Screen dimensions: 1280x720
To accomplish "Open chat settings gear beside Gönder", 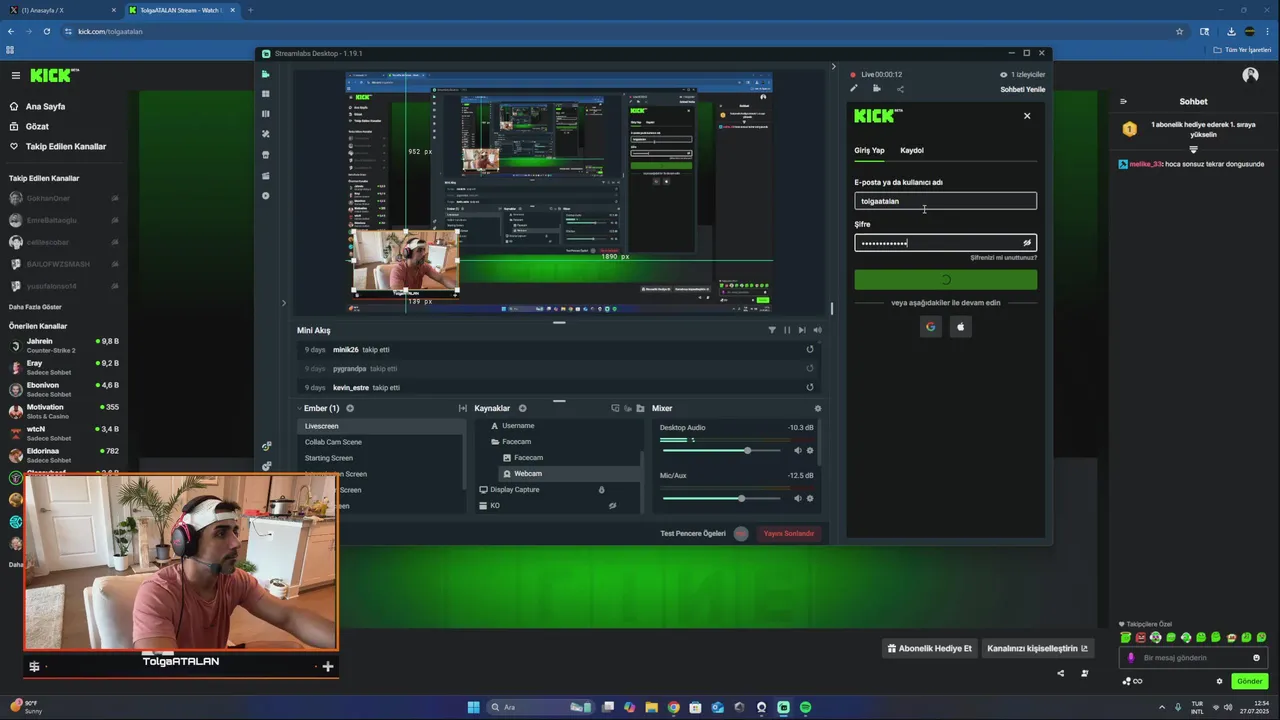I will coord(1219,681).
